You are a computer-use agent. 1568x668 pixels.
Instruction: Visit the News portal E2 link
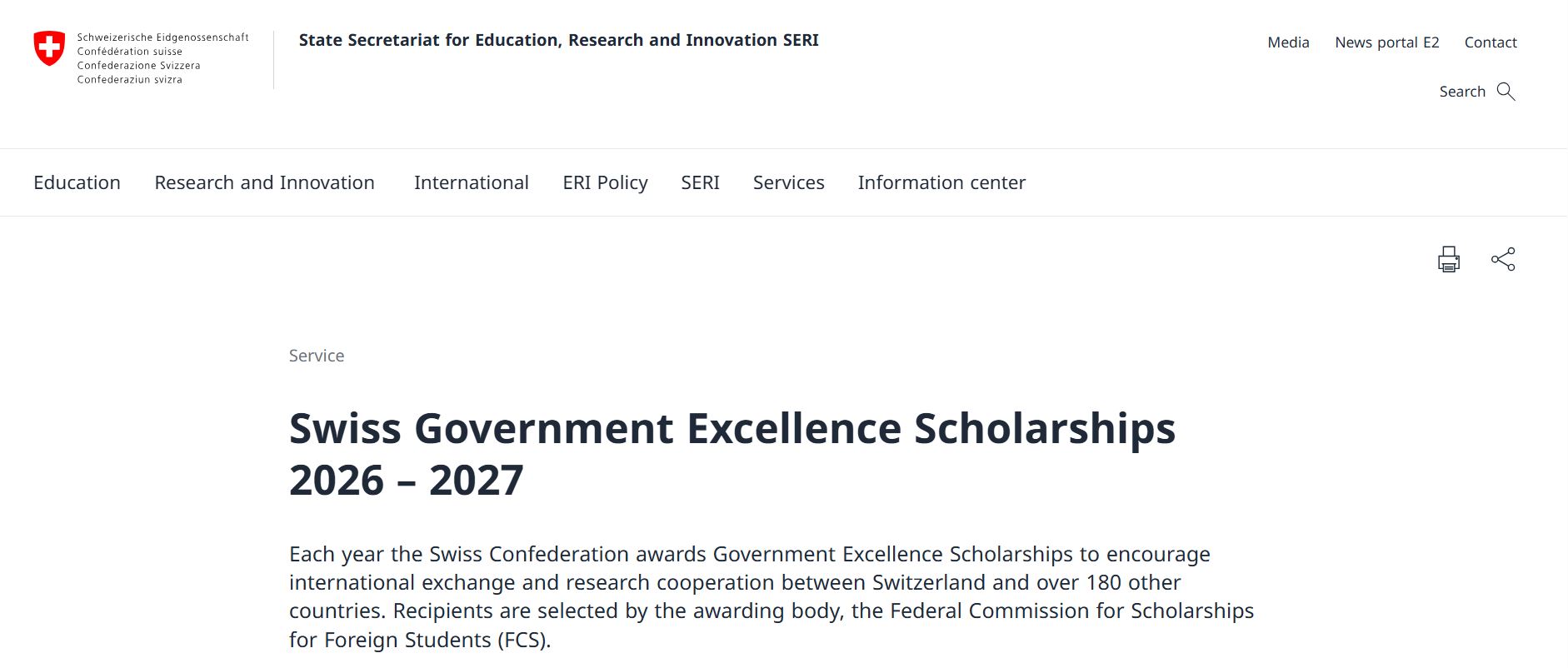[x=1386, y=42]
